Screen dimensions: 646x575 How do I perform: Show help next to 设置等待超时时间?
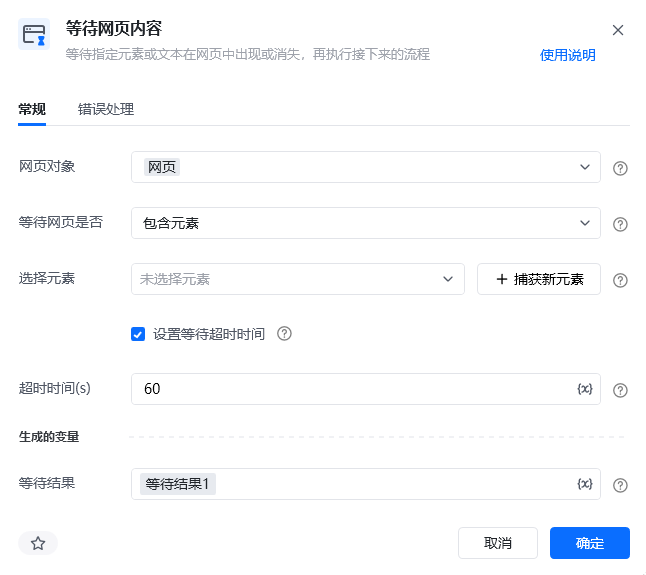(284, 333)
